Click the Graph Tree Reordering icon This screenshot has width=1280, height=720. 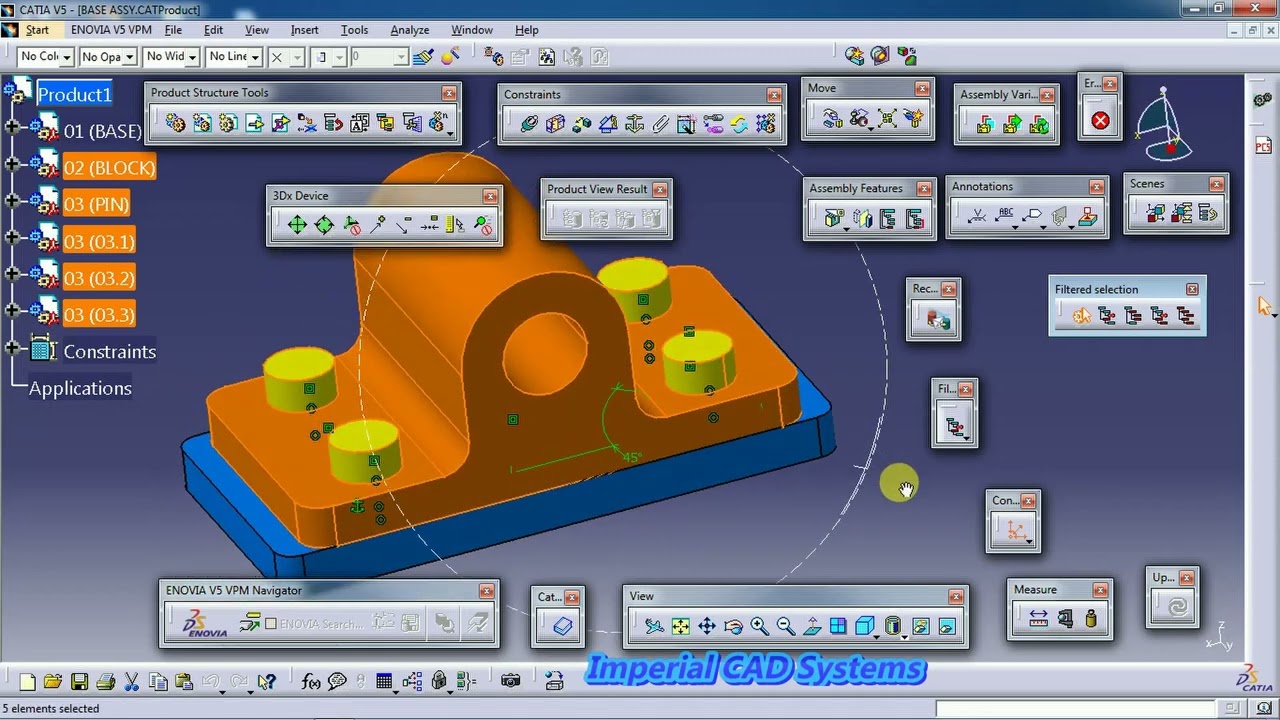(333, 123)
